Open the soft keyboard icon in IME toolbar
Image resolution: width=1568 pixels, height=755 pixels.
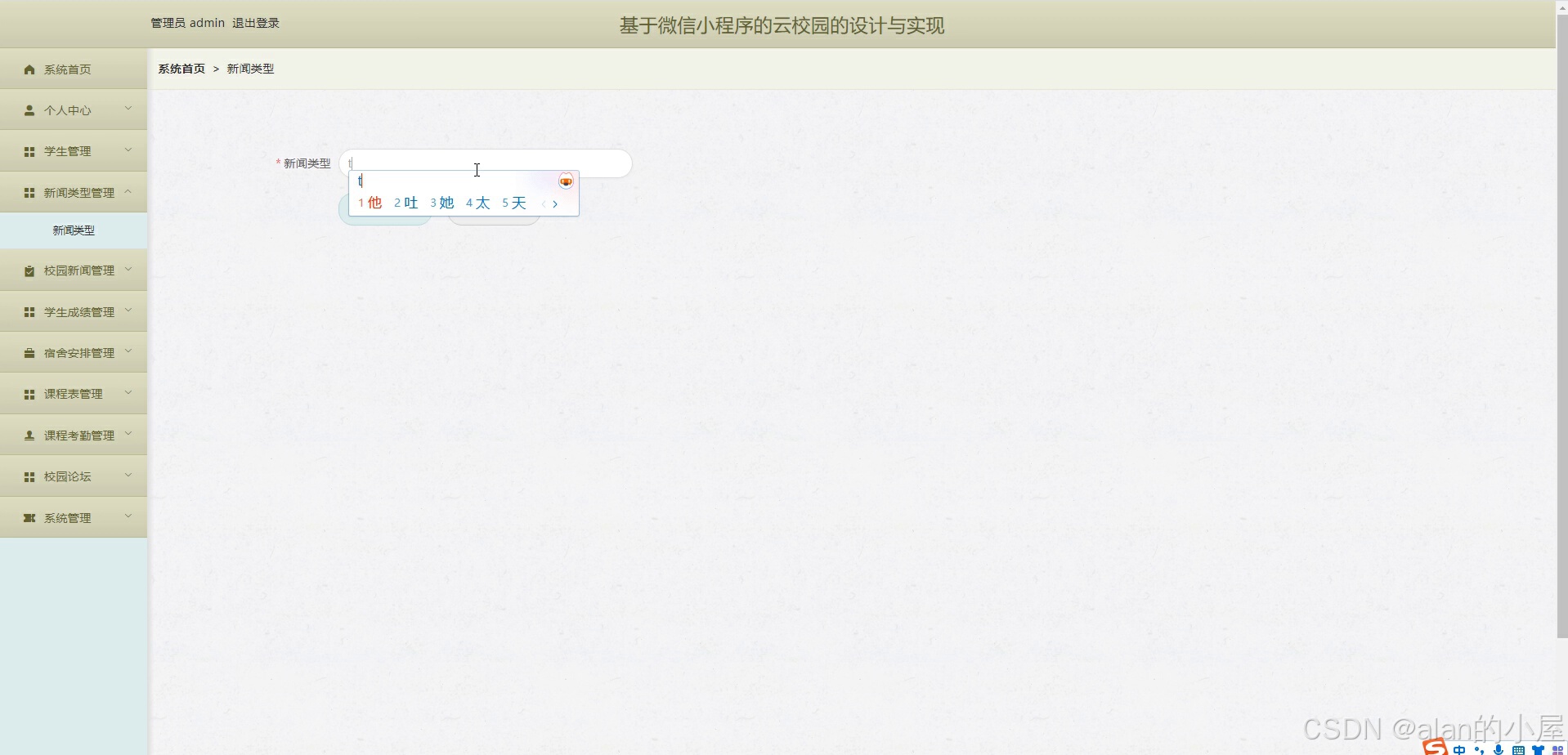coord(1518,749)
